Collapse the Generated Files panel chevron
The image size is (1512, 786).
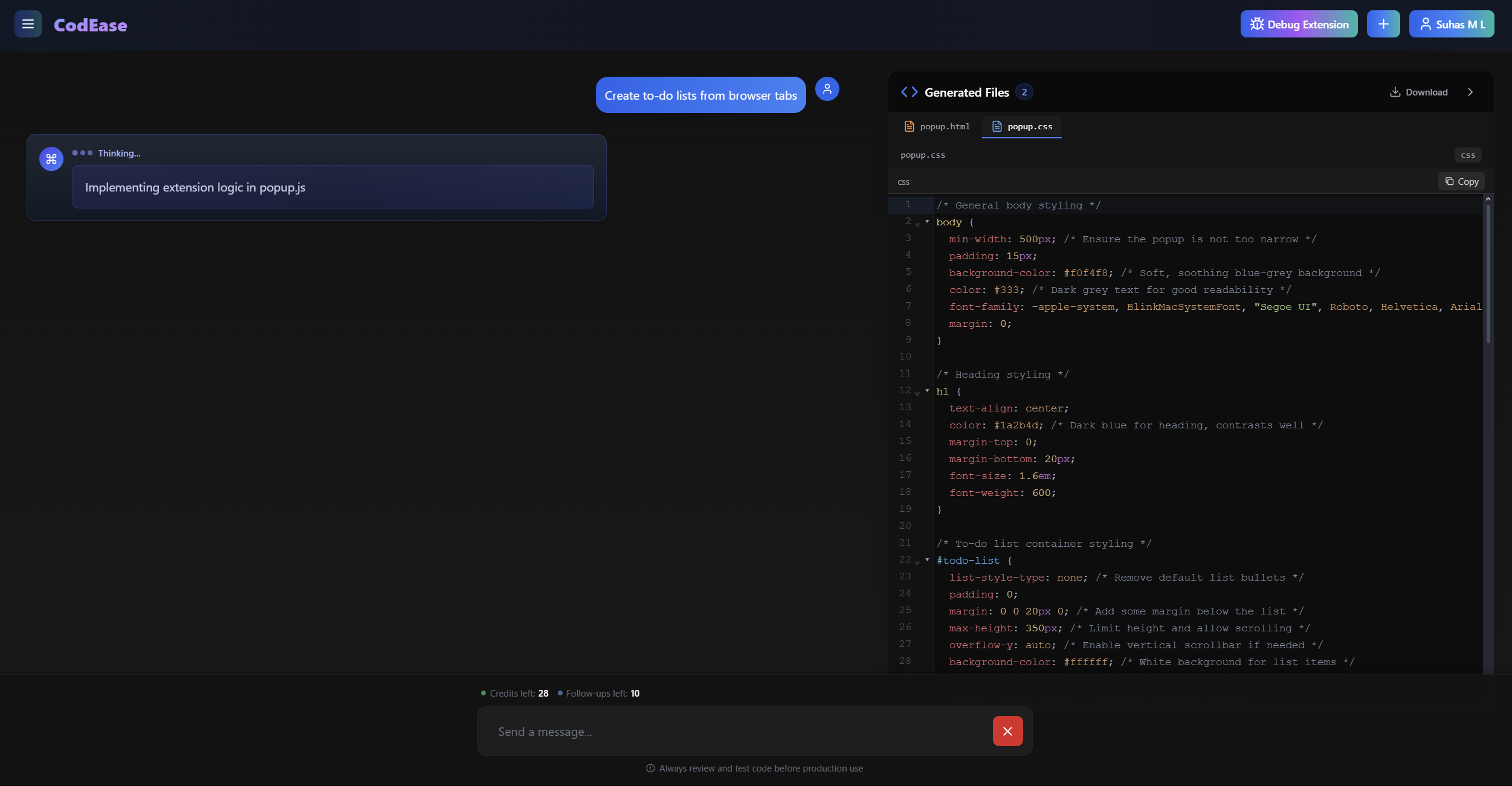1470,92
